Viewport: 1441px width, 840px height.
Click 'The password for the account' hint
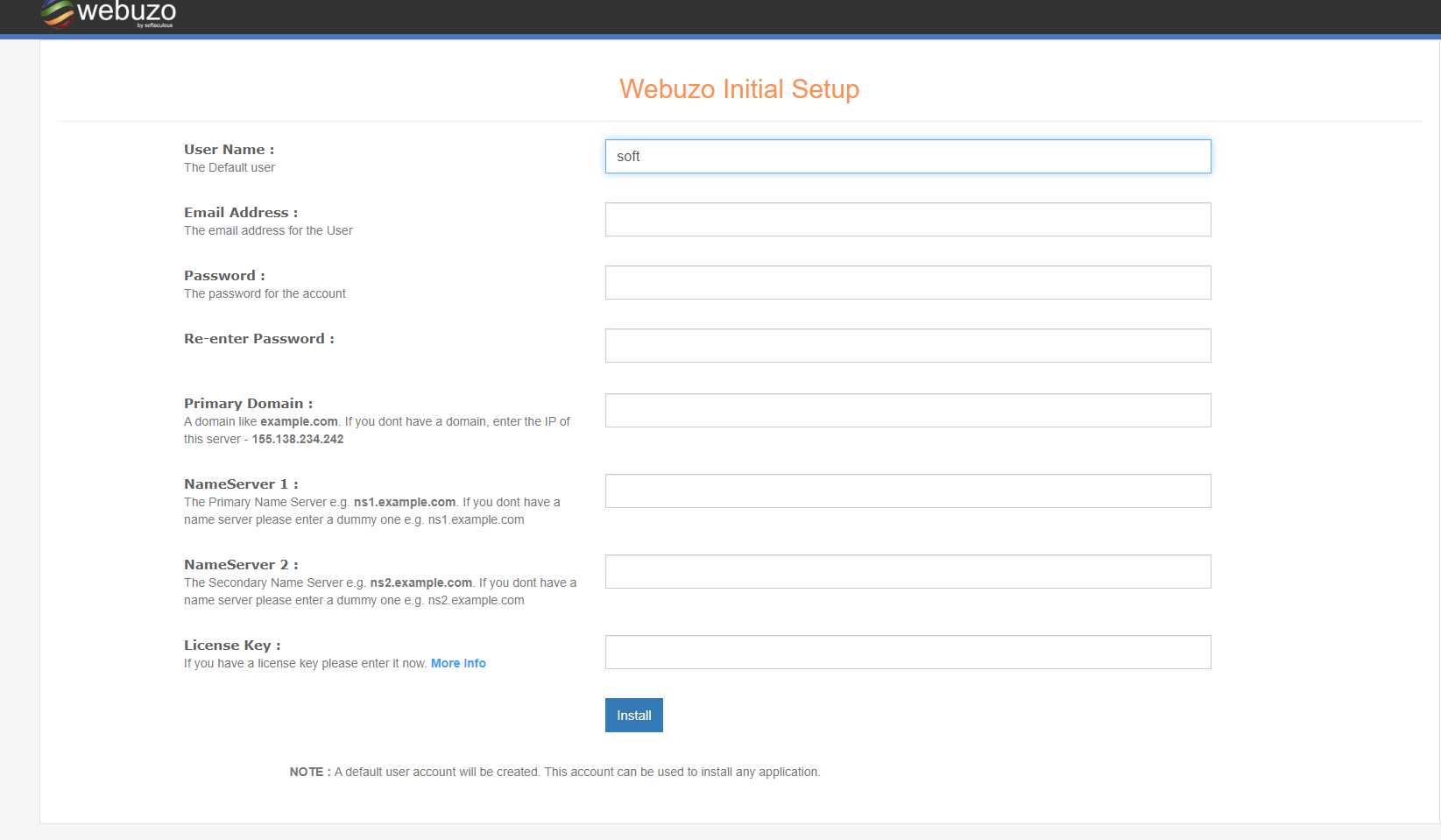[265, 293]
